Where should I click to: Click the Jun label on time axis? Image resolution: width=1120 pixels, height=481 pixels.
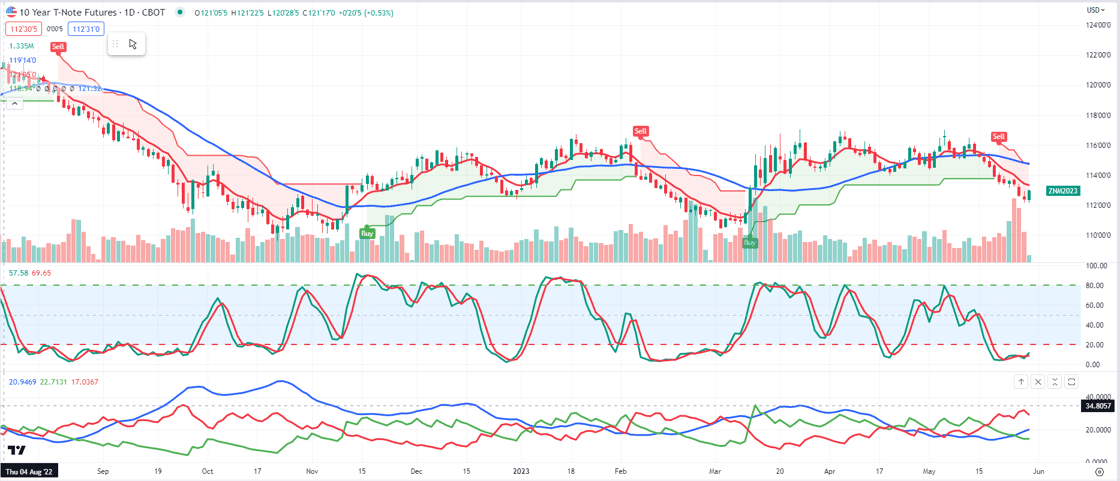coord(1037,472)
